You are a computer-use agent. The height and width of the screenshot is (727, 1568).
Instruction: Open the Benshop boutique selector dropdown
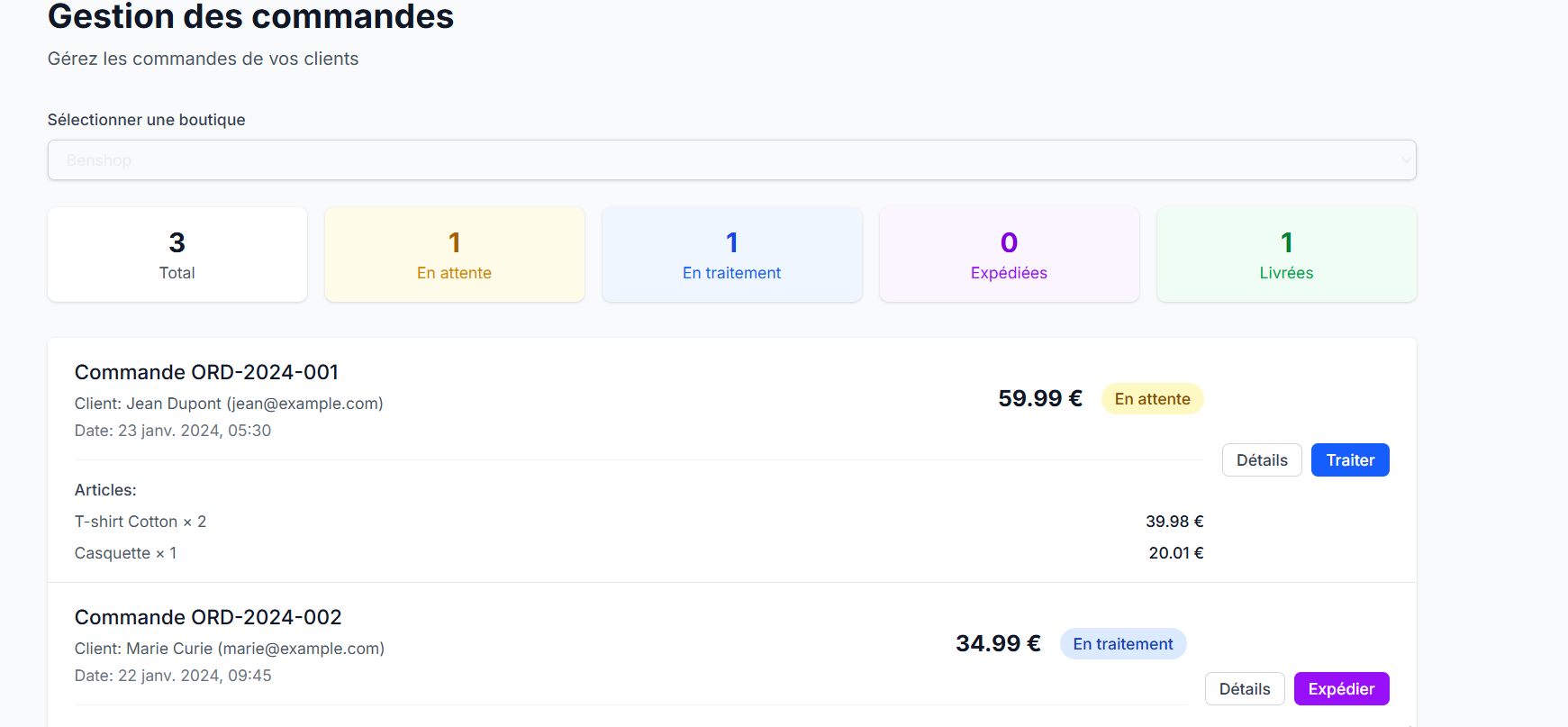(x=731, y=160)
